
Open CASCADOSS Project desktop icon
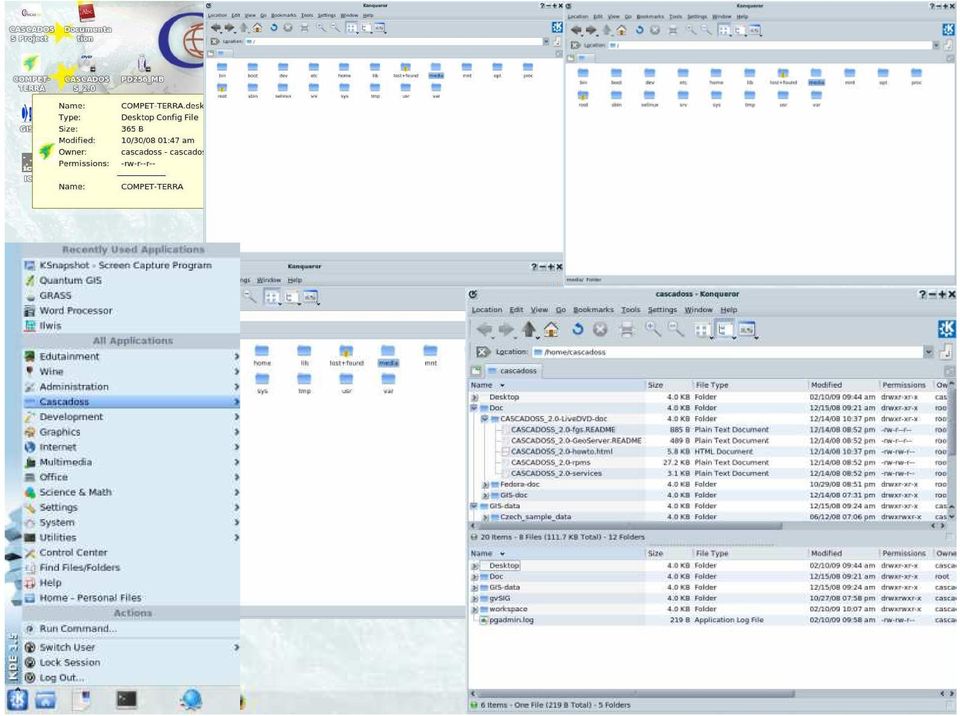point(31,23)
